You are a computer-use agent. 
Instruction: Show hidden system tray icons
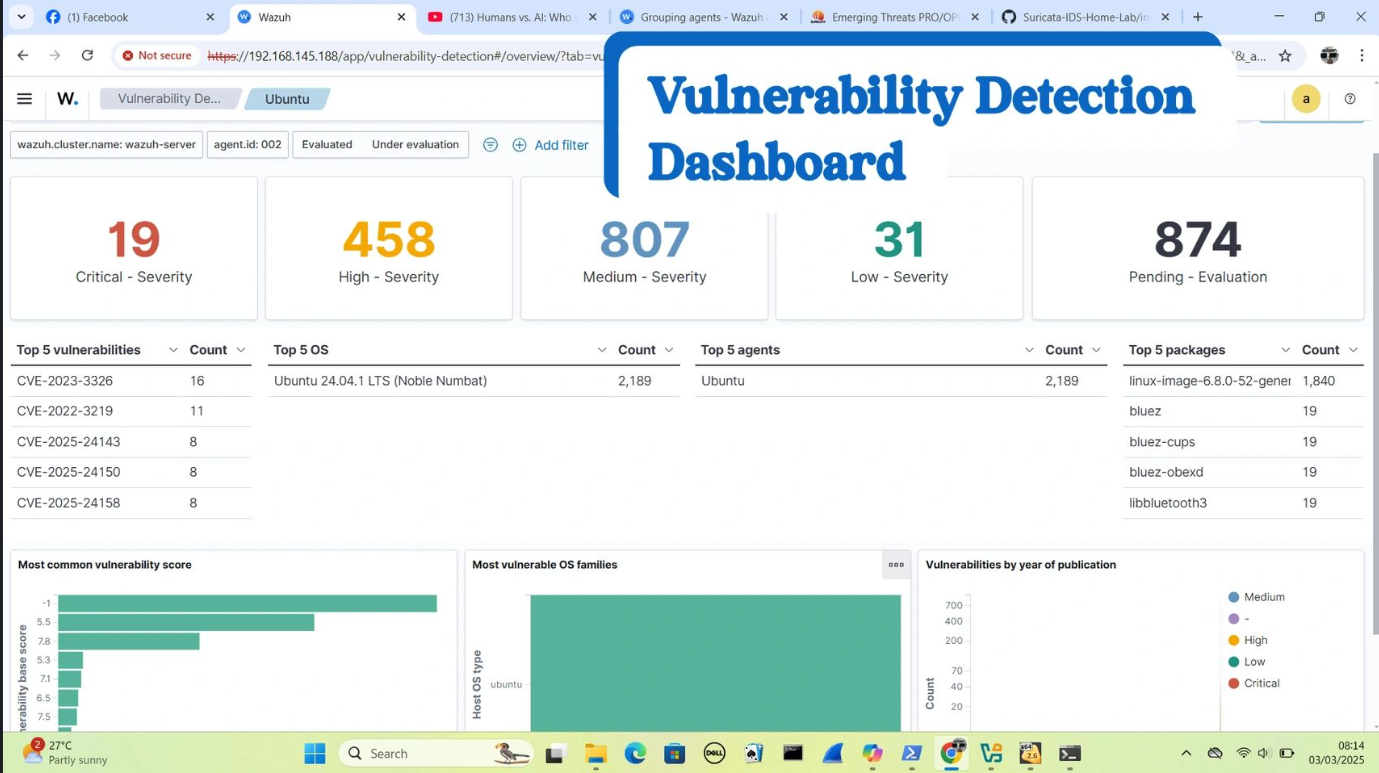(x=1186, y=753)
